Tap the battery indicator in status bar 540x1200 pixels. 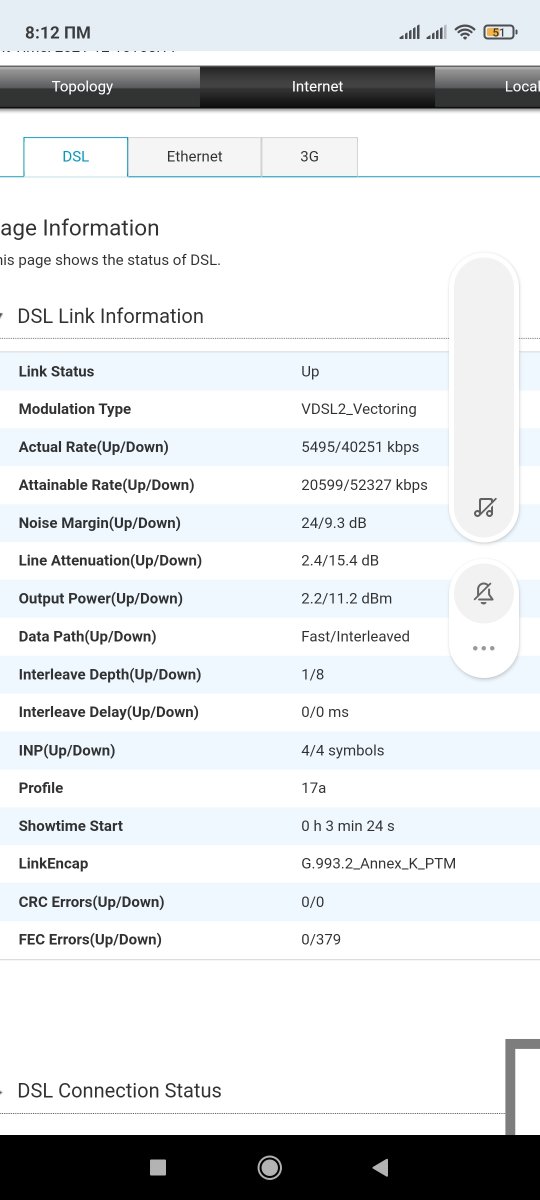tap(498, 32)
